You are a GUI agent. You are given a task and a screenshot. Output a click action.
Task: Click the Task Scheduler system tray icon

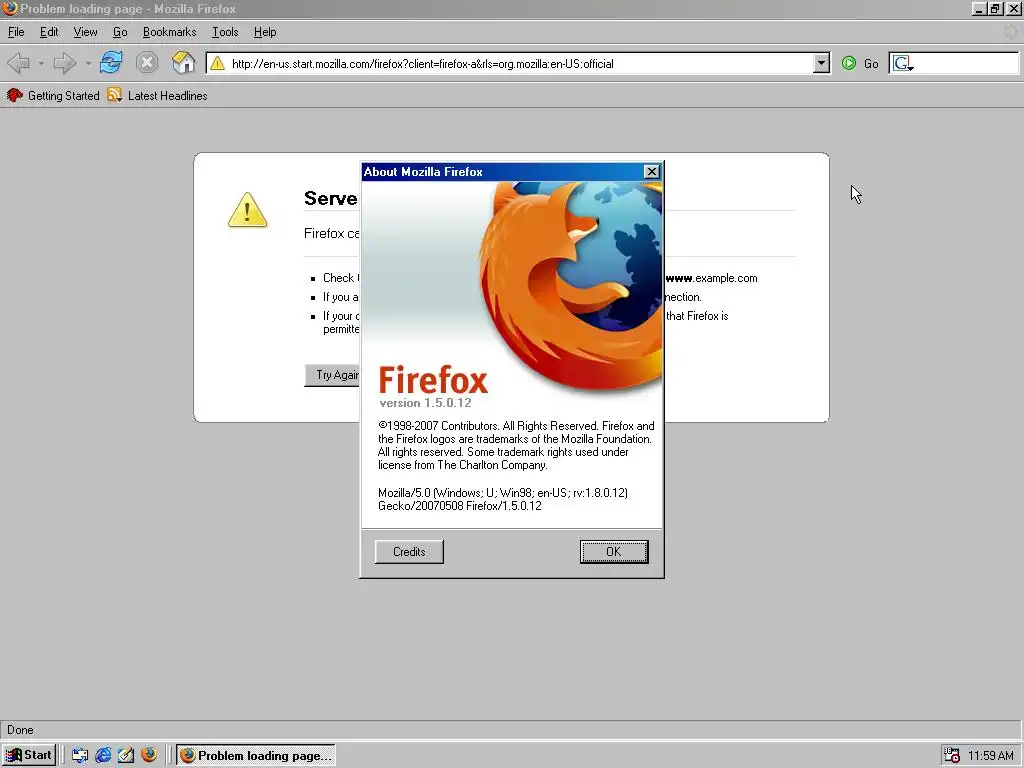952,755
